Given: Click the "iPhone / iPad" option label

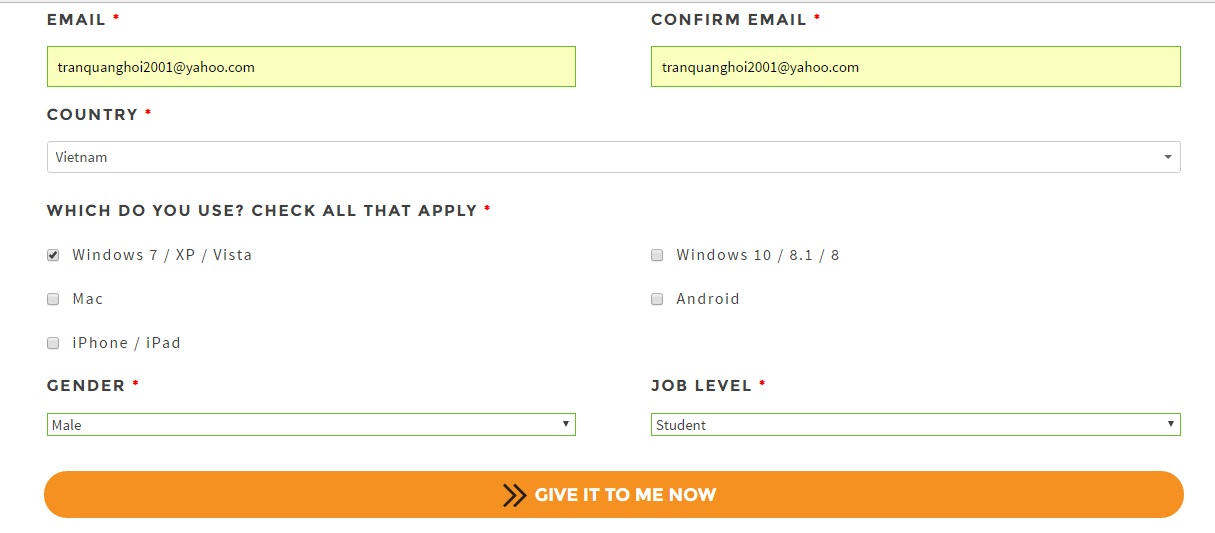Looking at the screenshot, I should (x=127, y=343).
